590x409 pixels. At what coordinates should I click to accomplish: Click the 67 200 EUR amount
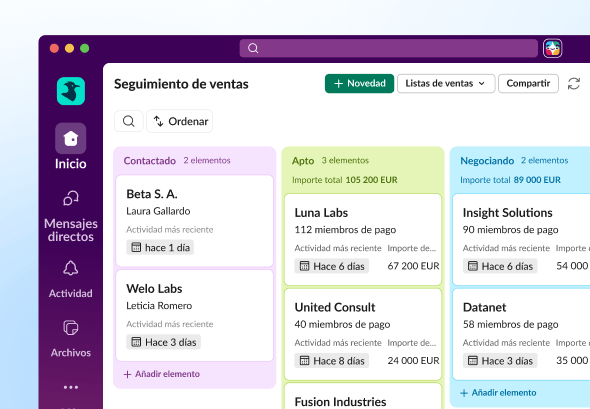coord(414,266)
